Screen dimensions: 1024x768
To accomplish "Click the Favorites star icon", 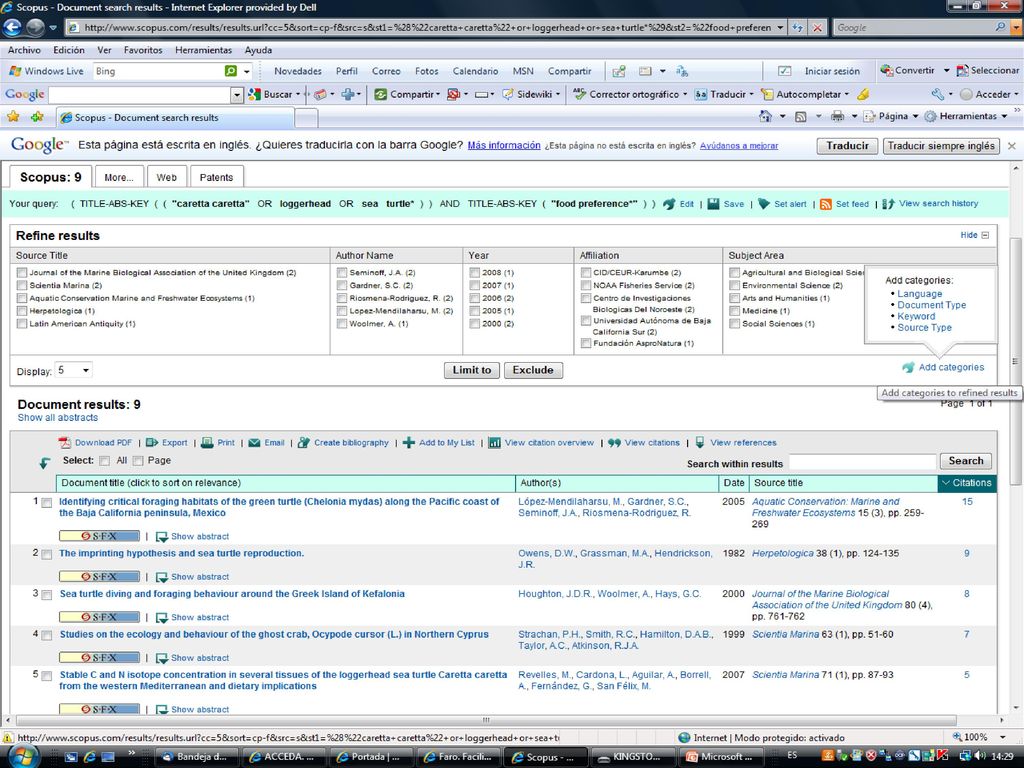I will (12, 117).
